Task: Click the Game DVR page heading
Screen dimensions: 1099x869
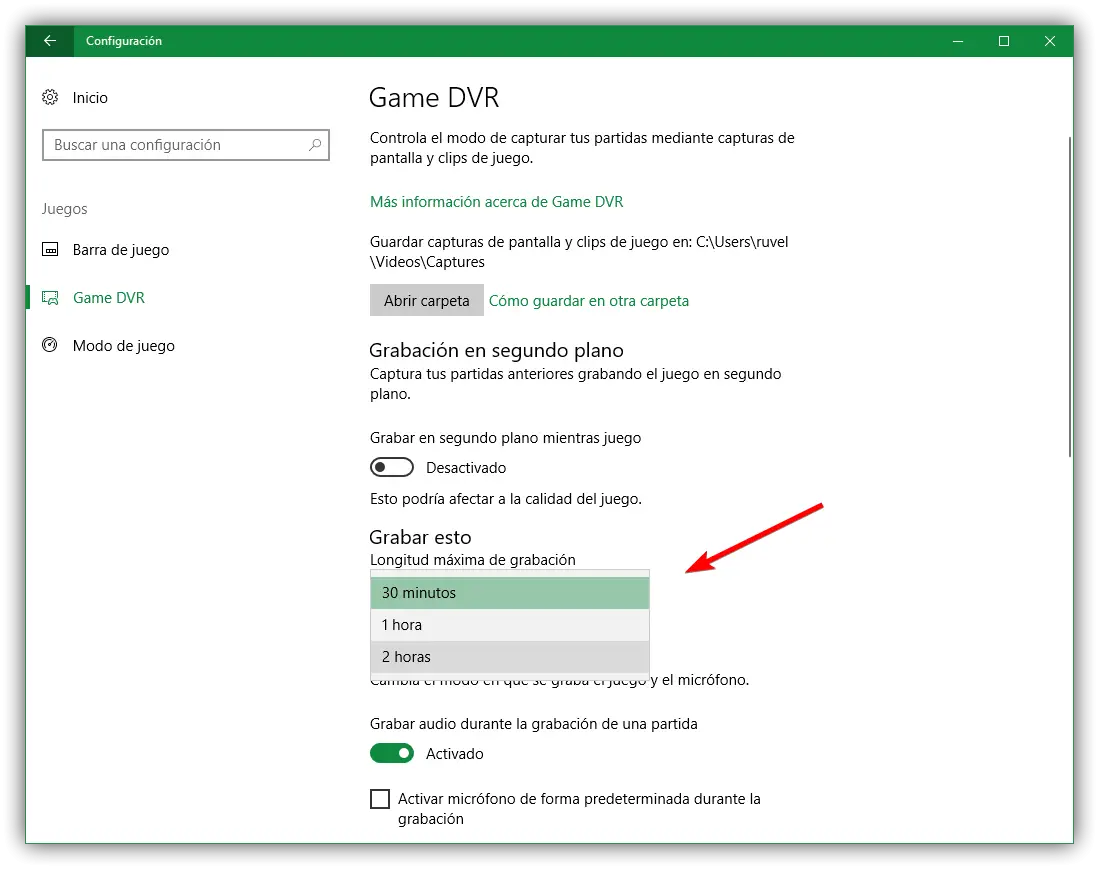Action: click(x=434, y=98)
